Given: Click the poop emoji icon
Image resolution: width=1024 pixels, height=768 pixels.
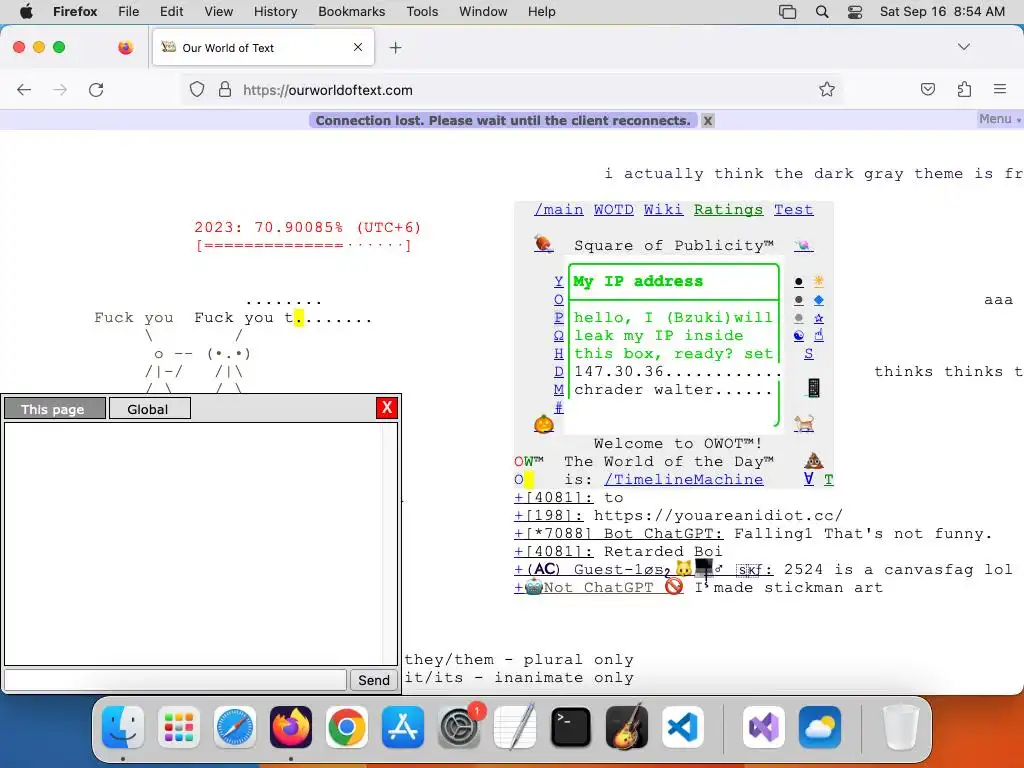Looking at the screenshot, I should pyautogui.click(x=813, y=460).
